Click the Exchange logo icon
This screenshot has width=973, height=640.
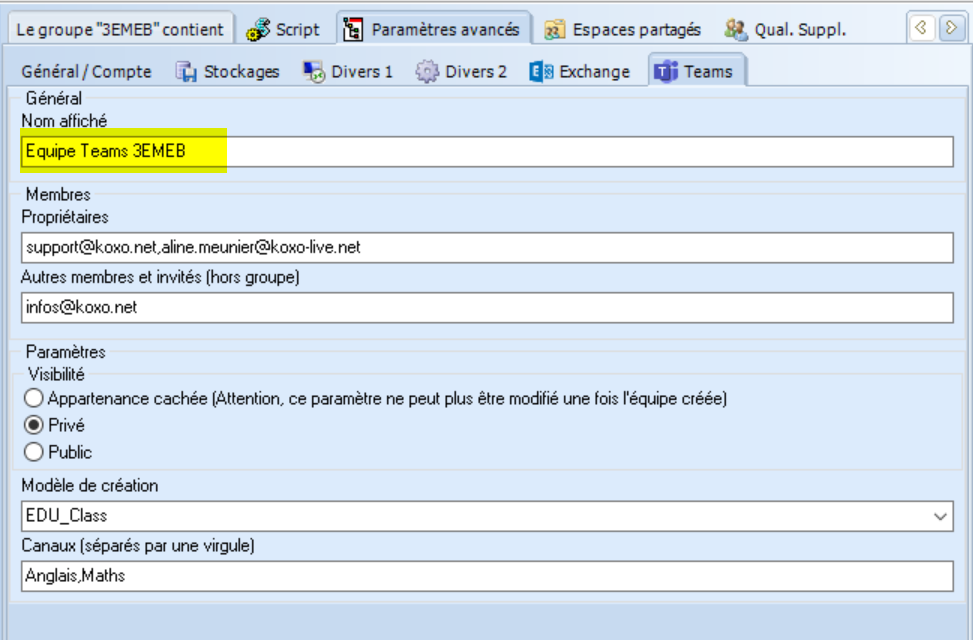click(x=541, y=72)
